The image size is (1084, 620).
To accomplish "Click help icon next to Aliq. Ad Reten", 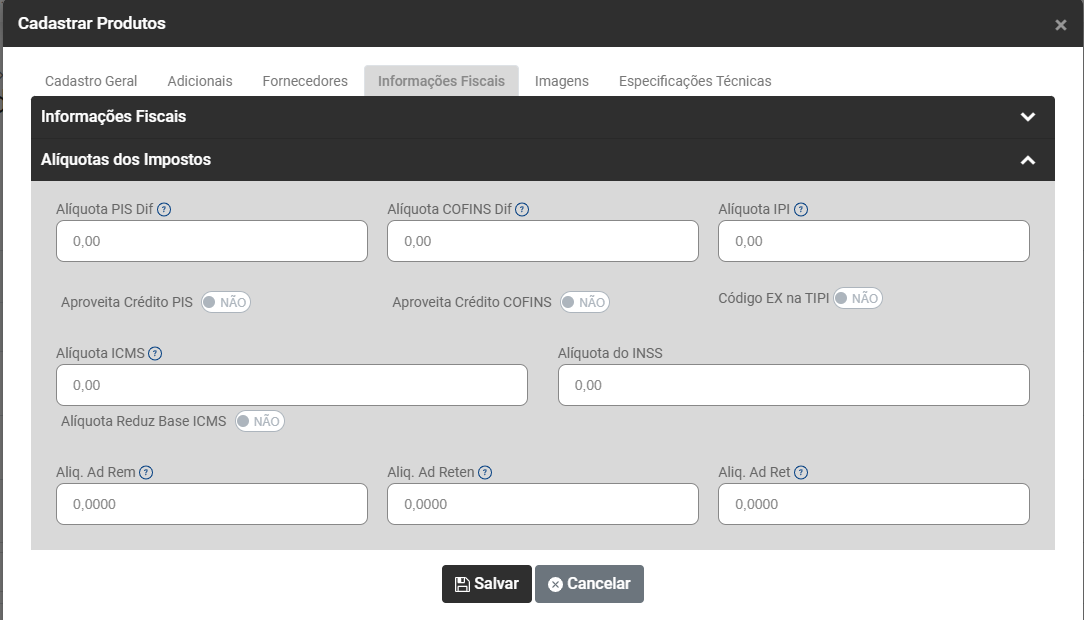I will point(485,473).
